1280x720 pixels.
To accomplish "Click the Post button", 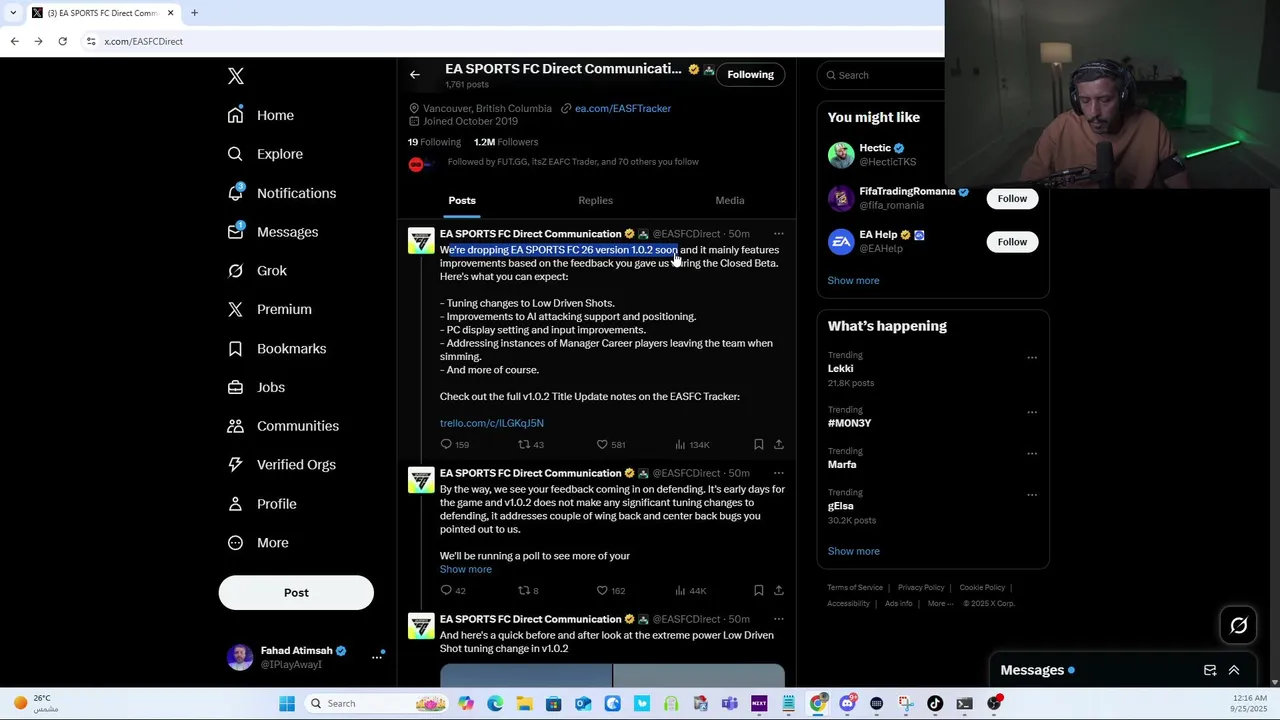I will (x=296, y=593).
